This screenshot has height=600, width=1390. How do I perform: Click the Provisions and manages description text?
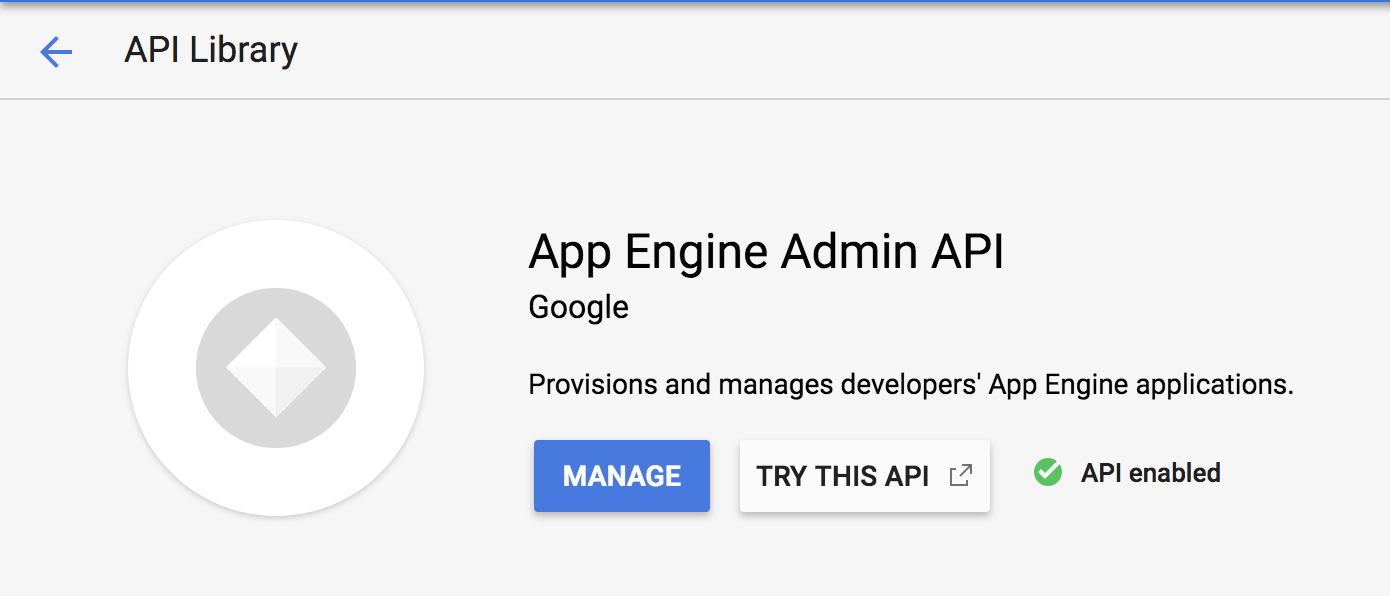point(911,385)
